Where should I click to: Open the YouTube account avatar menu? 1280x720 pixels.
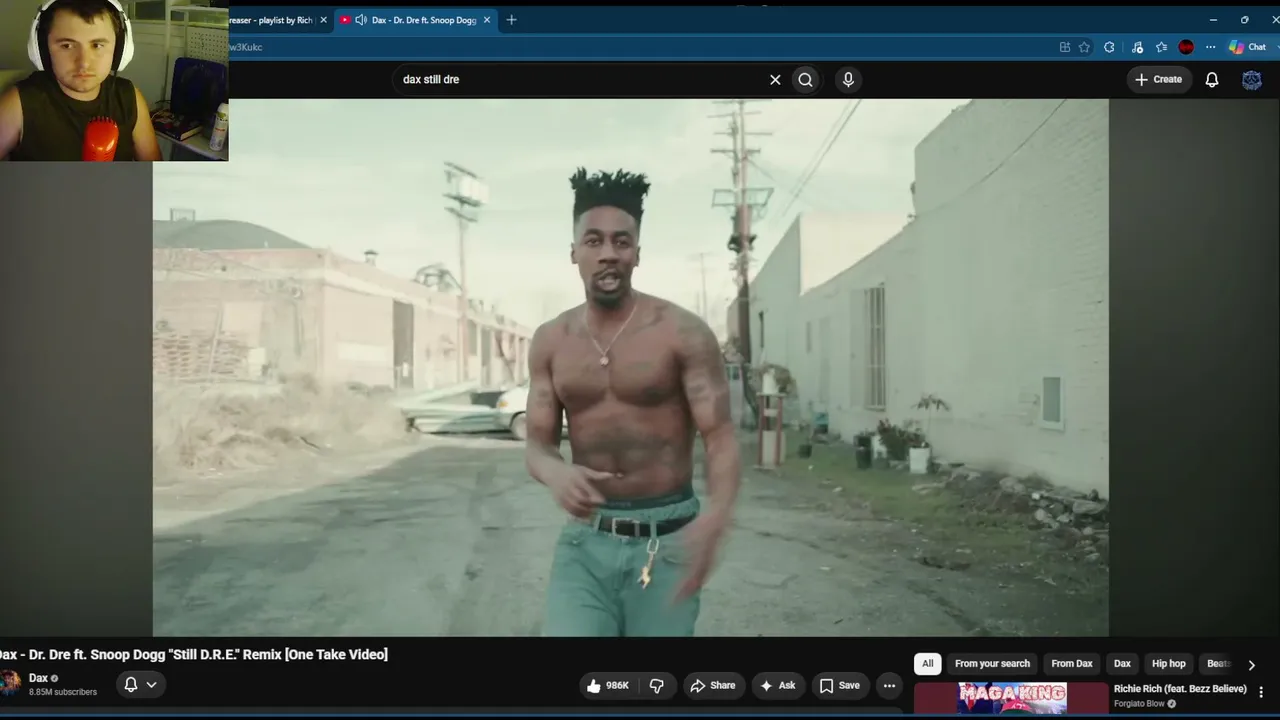tap(1252, 80)
